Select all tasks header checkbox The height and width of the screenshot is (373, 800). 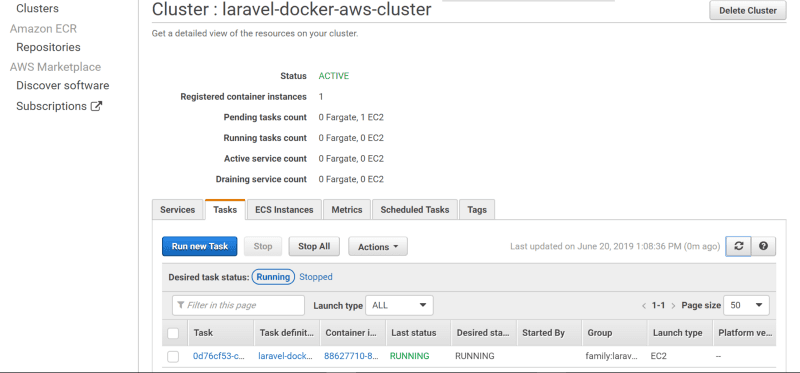tap(173, 333)
